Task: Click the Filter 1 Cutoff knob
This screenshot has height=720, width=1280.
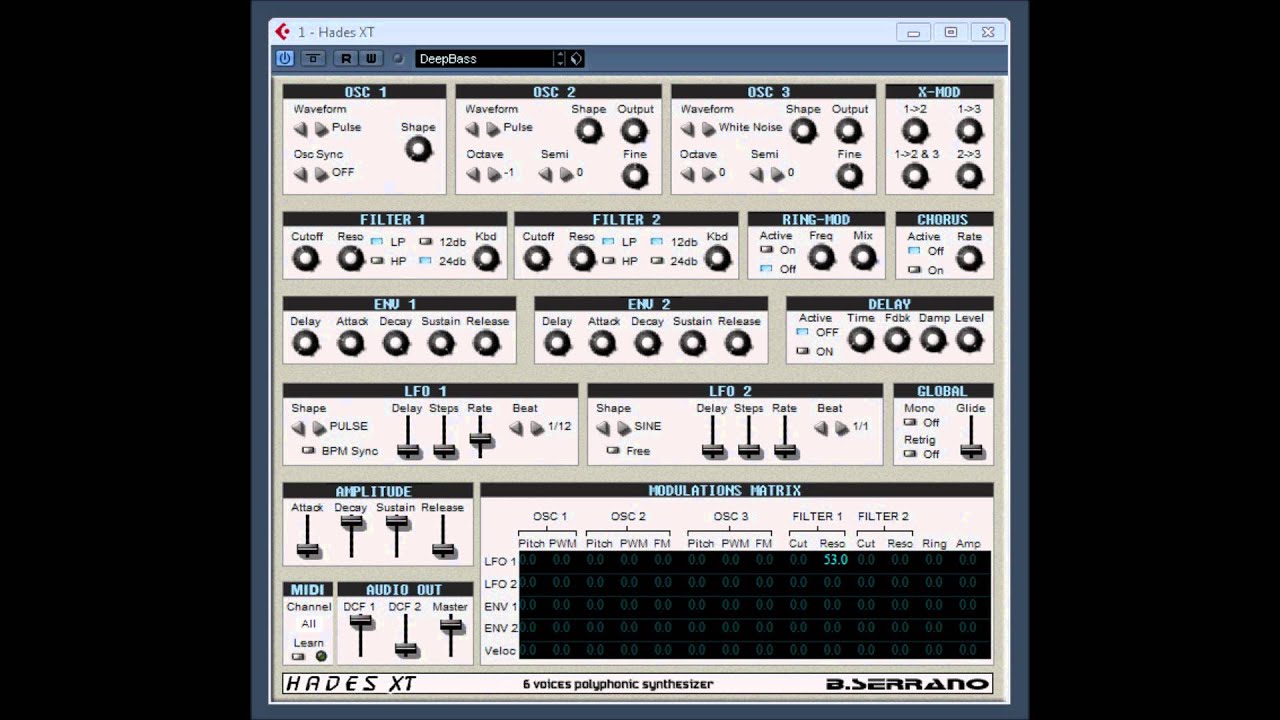Action: coord(305,258)
